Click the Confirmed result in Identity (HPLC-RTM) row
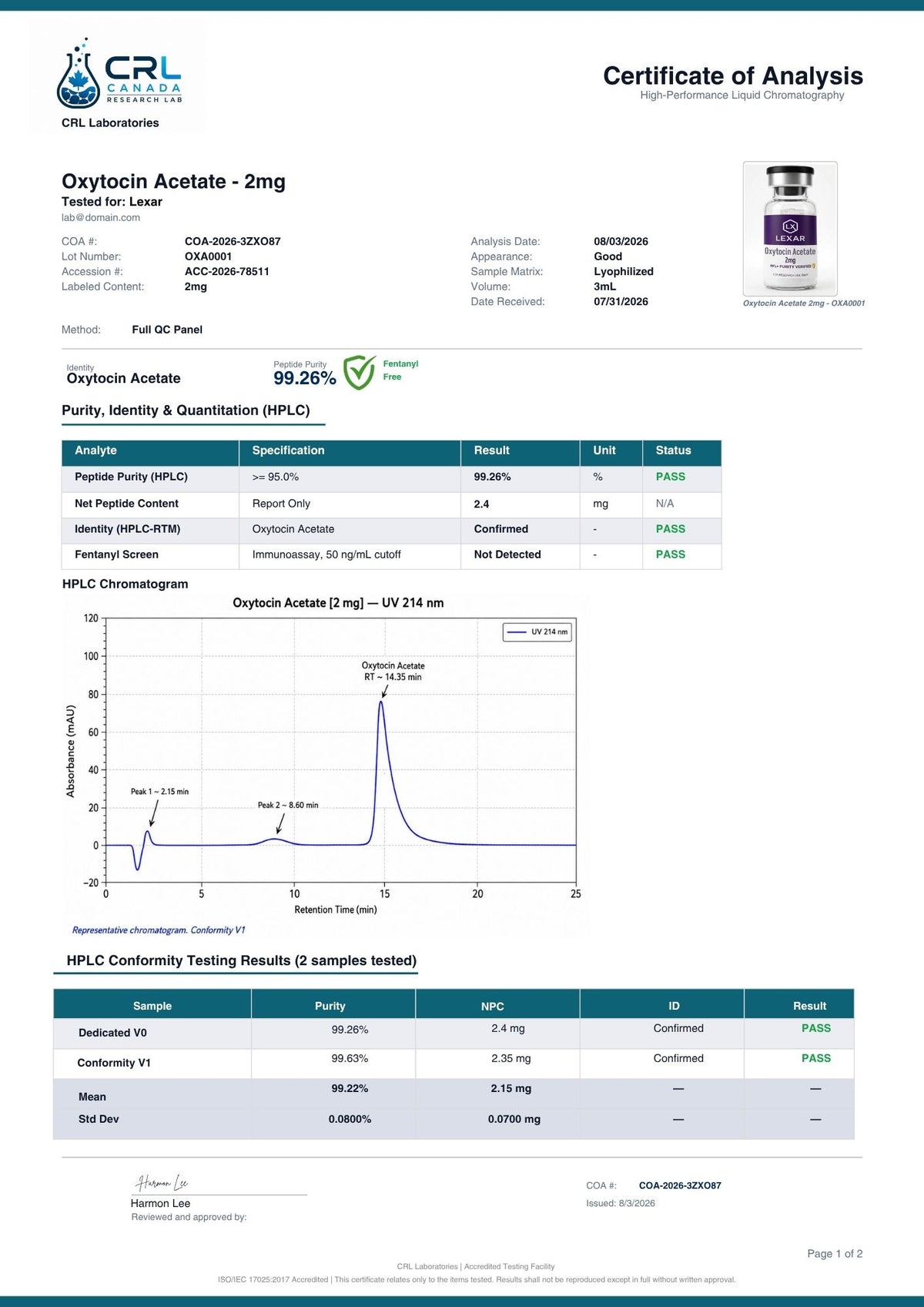Screen dimensions: 924x1307 click(x=500, y=529)
